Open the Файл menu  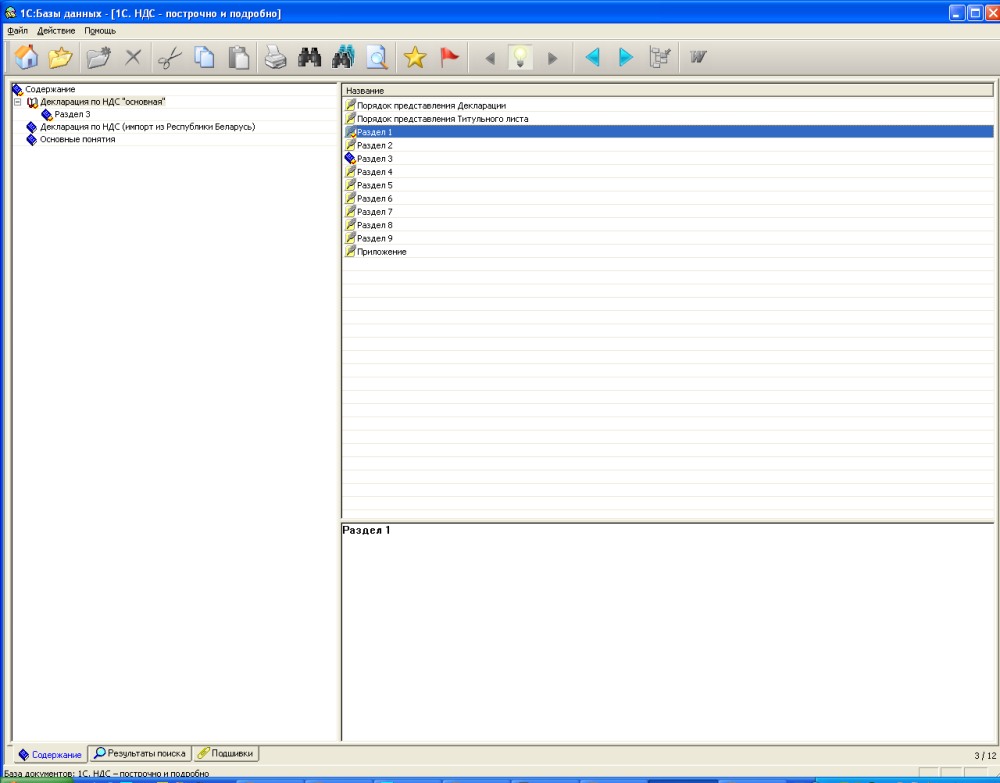pos(17,31)
